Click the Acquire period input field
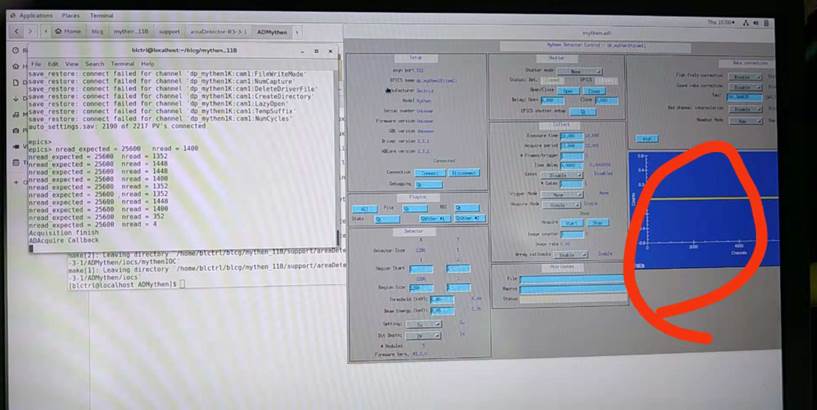Image resolution: width=817 pixels, height=410 pixels. coord(572,146)
